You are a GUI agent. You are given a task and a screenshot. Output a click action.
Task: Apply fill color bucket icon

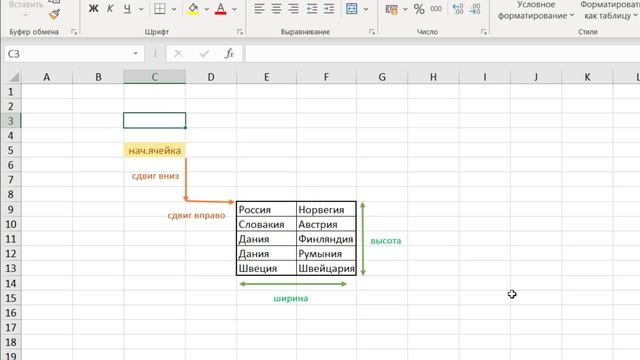click(193, 9)
